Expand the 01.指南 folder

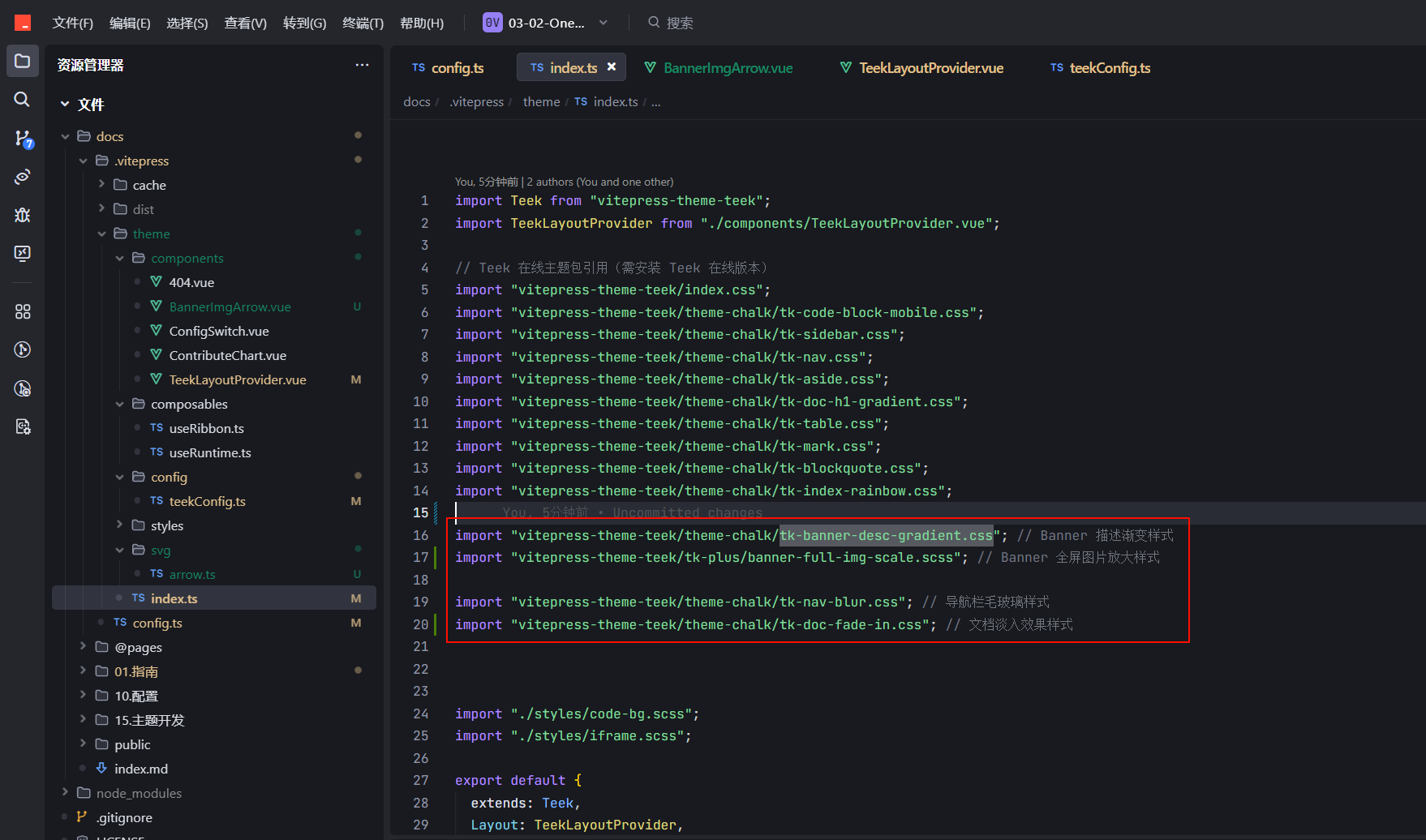[83, 671]
